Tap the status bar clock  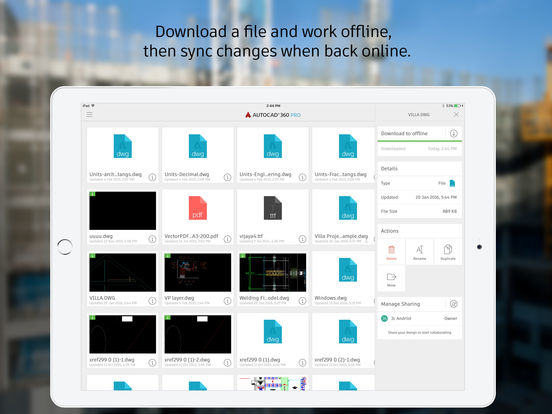[x=273, y=106]
